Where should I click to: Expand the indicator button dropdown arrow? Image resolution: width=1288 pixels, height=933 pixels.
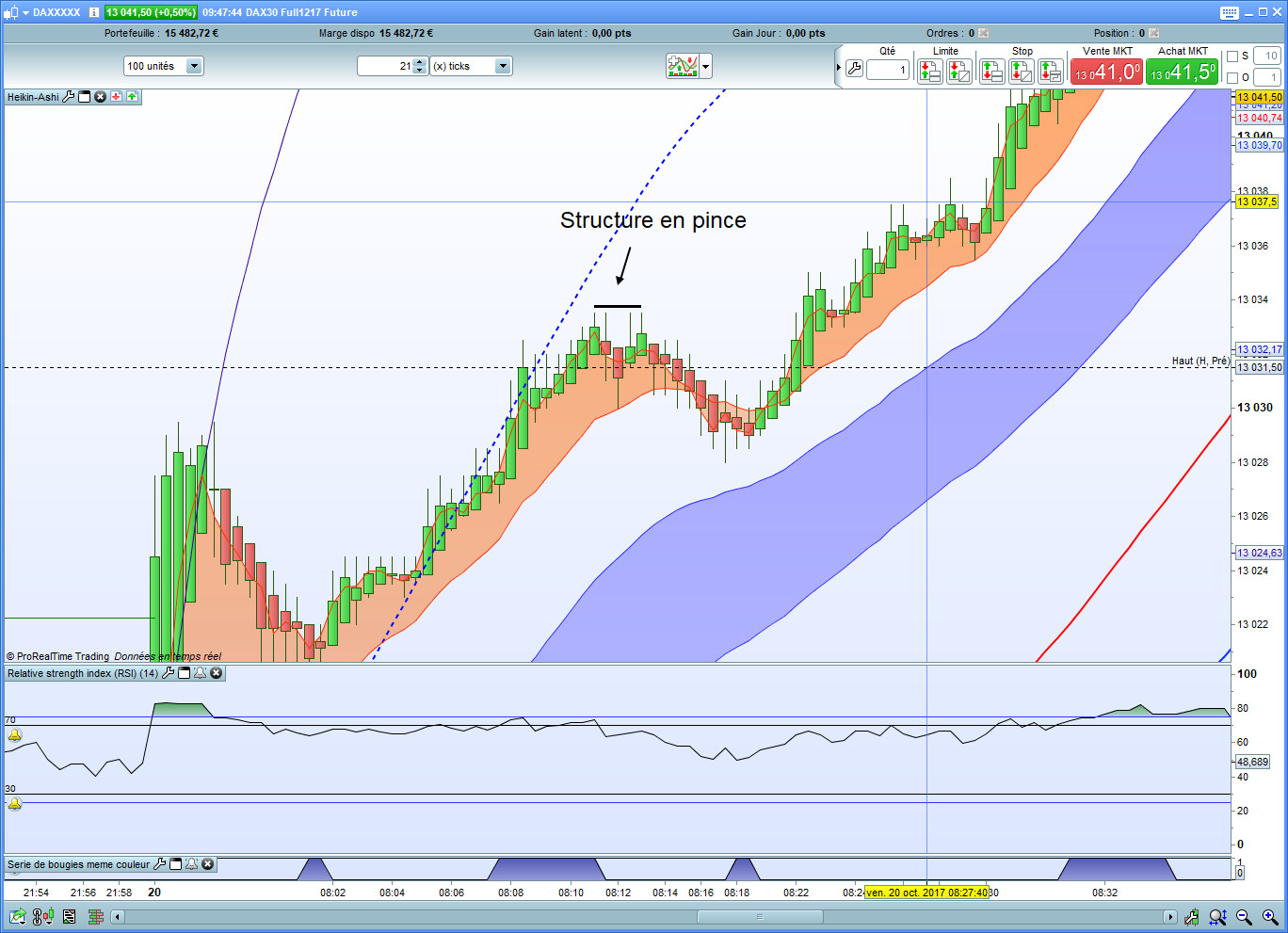coord(706,66)
